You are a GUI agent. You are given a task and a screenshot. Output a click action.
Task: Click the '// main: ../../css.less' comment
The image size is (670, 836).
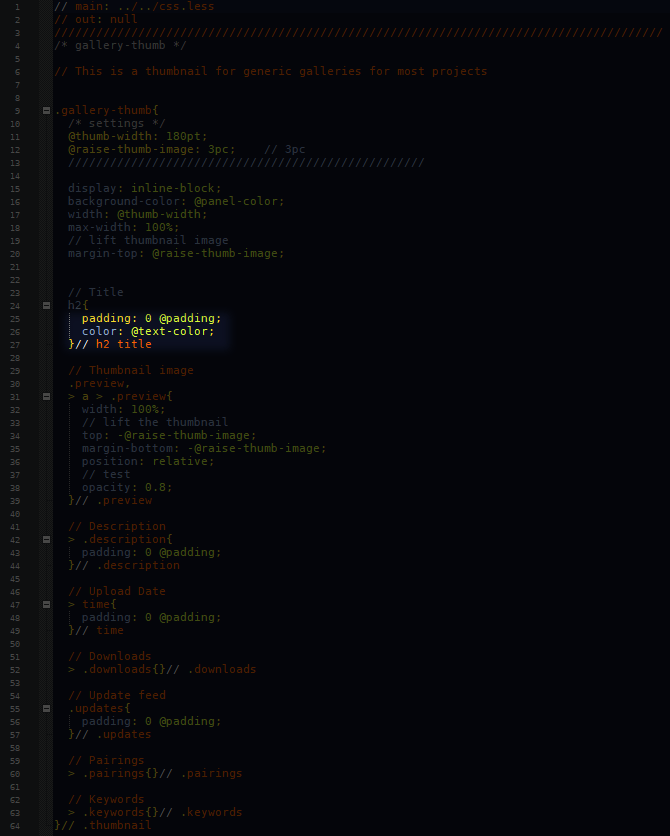coord(133,7)
